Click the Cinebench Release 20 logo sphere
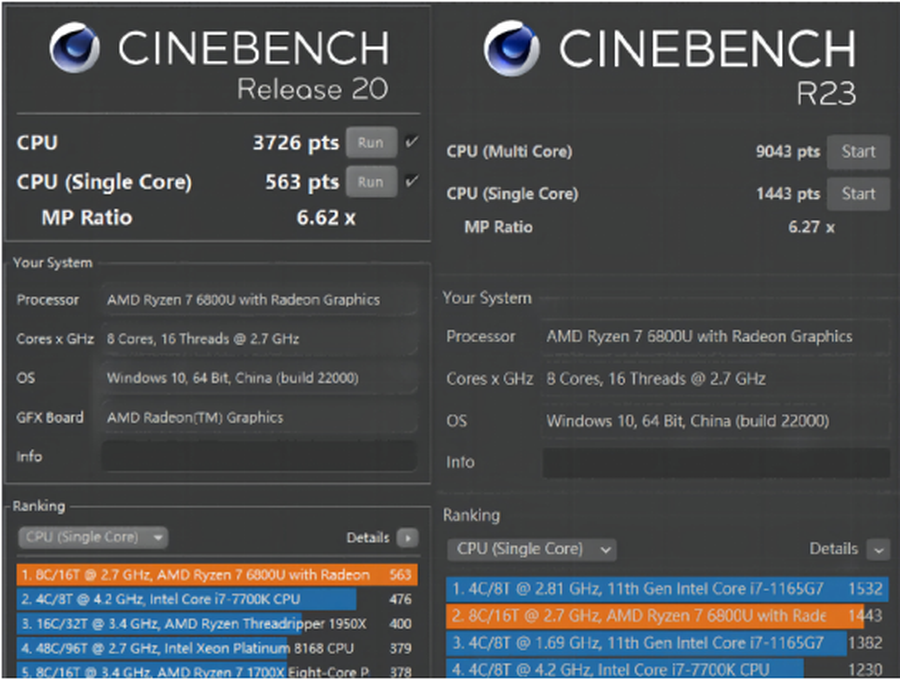Viewport: 900px width, 680px height. [x=75, y=48]
